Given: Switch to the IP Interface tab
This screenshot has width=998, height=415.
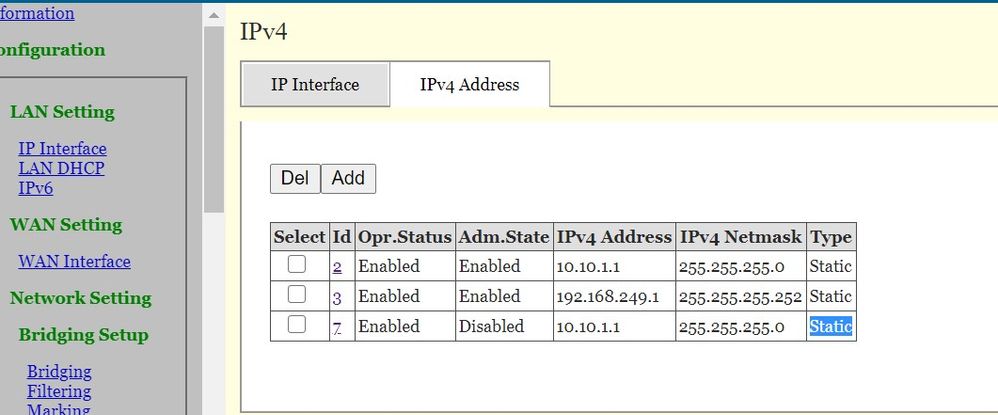Looking at the screenshot, I should (315, 85).
